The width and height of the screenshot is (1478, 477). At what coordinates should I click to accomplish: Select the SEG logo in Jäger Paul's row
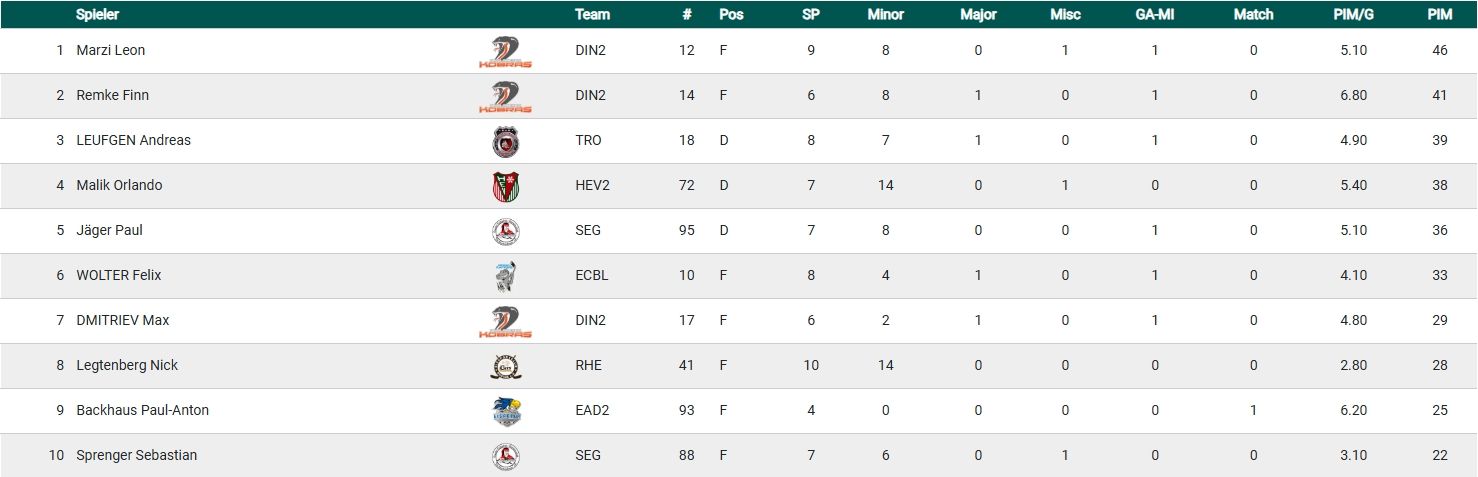tap(506, 231)
